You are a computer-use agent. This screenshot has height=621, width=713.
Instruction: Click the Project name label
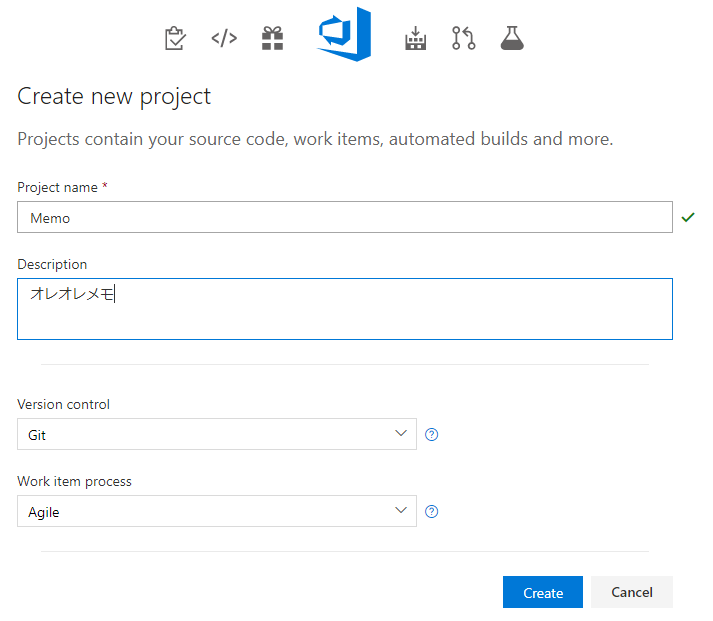tap(57, 187)
